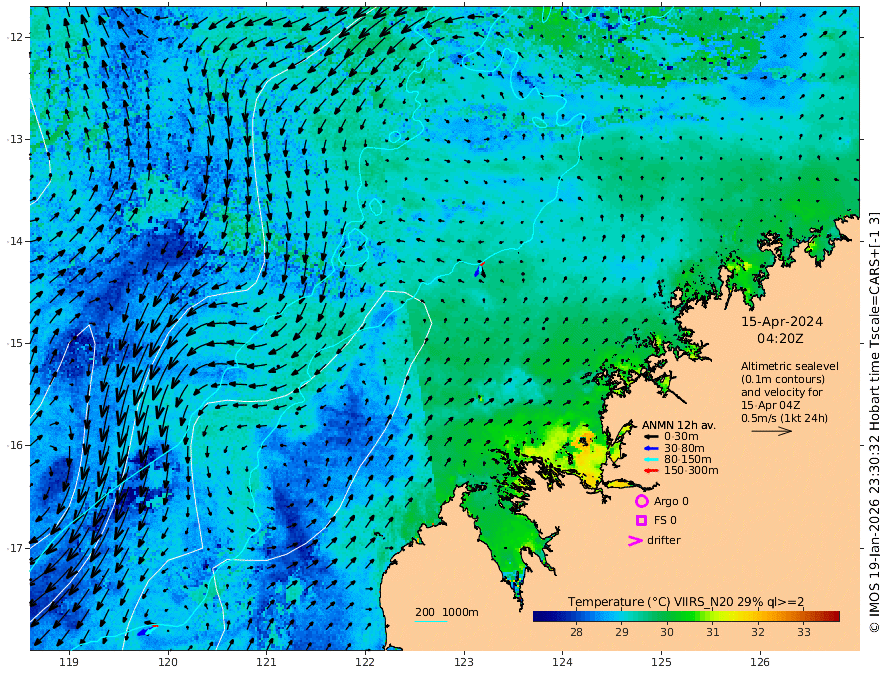Click the '15-Apr-2024' date label
Viewport: 880px width, 680px height.
pos(782,322)
